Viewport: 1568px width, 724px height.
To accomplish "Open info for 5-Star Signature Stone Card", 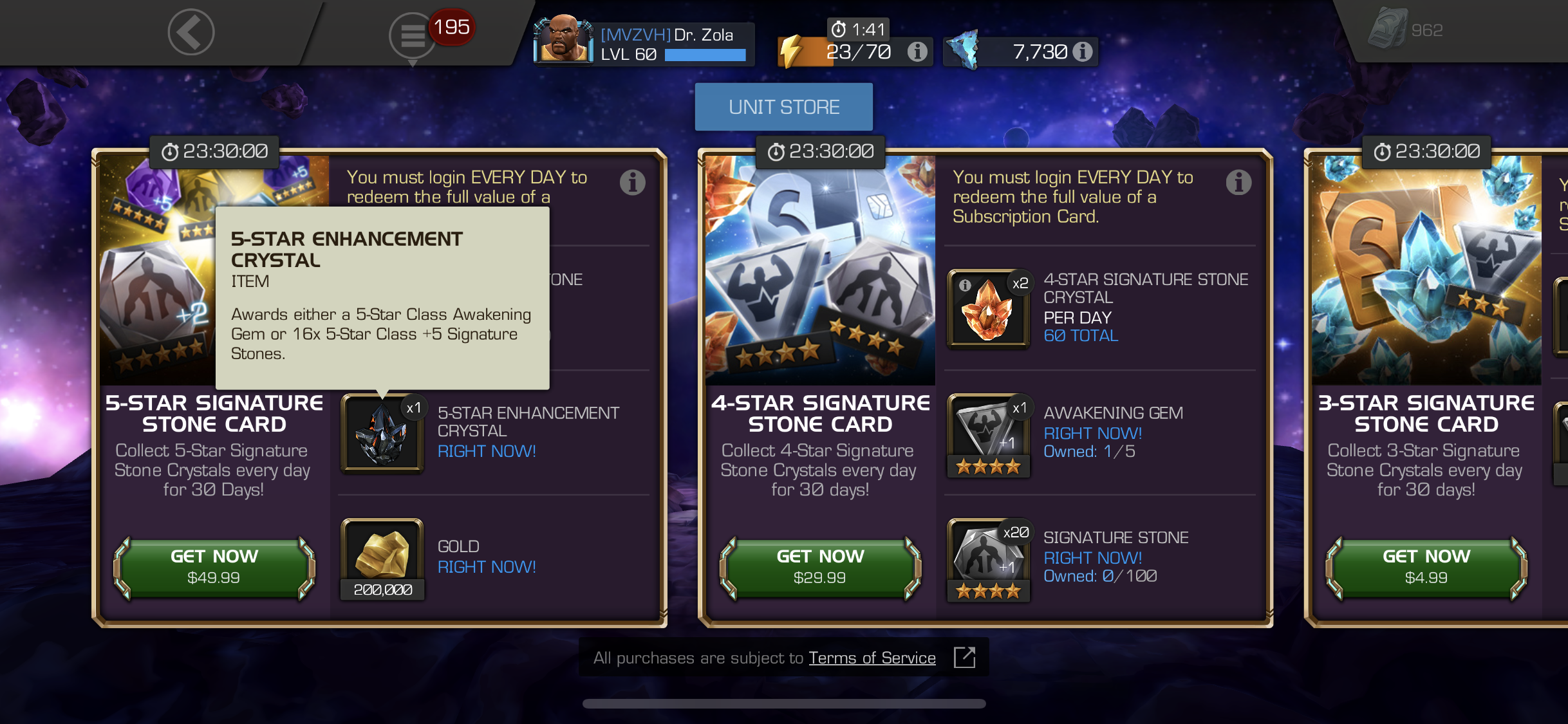I will coord(632,183).
